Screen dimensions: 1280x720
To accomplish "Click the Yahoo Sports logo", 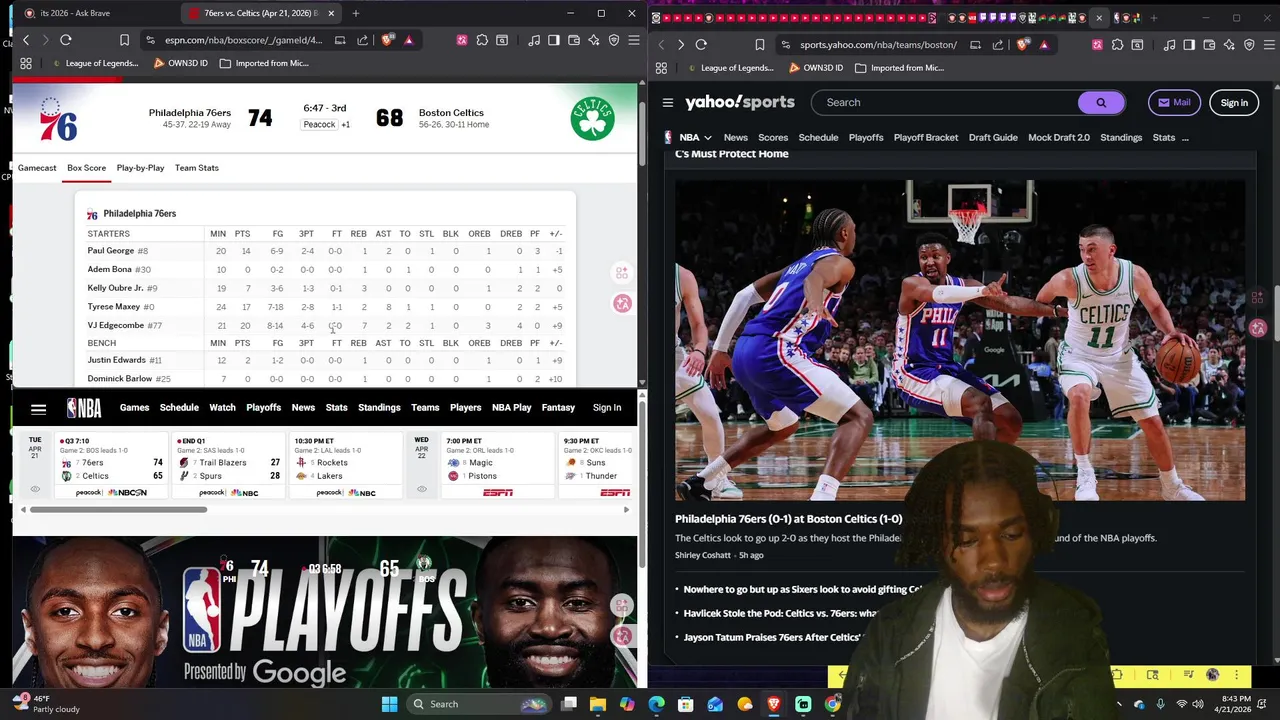I will click(x=740, y=102).
